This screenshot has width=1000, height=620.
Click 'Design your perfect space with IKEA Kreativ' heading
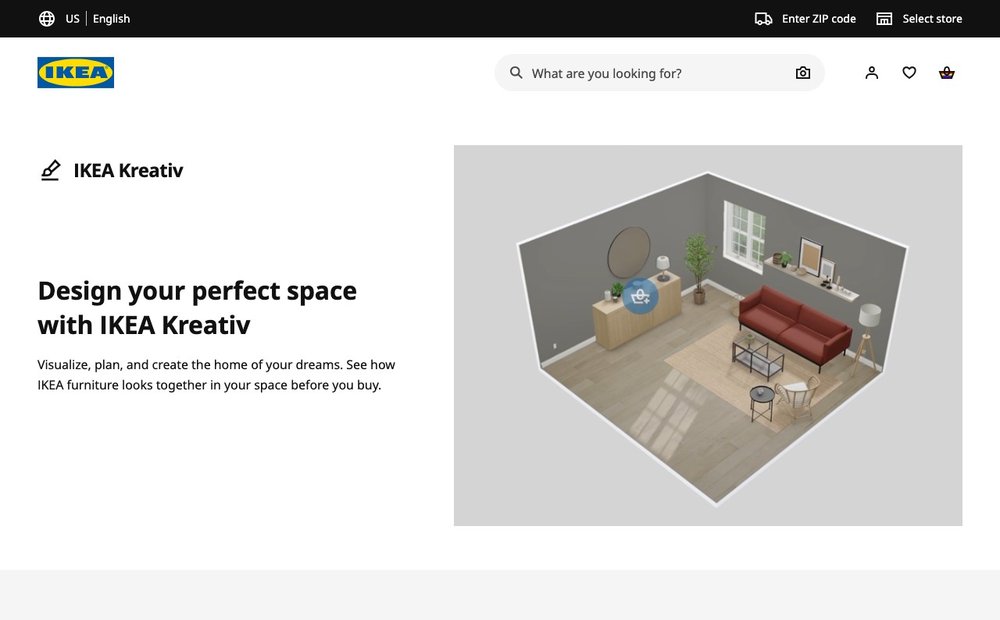click(x=197, y=308)
